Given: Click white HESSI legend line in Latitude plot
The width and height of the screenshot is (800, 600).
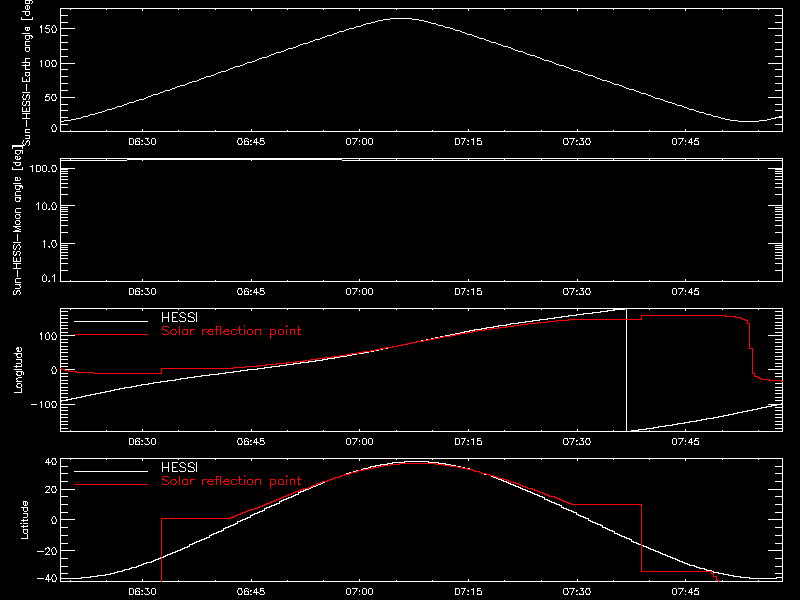Looking at the screenshot, I should click(111, 471).
